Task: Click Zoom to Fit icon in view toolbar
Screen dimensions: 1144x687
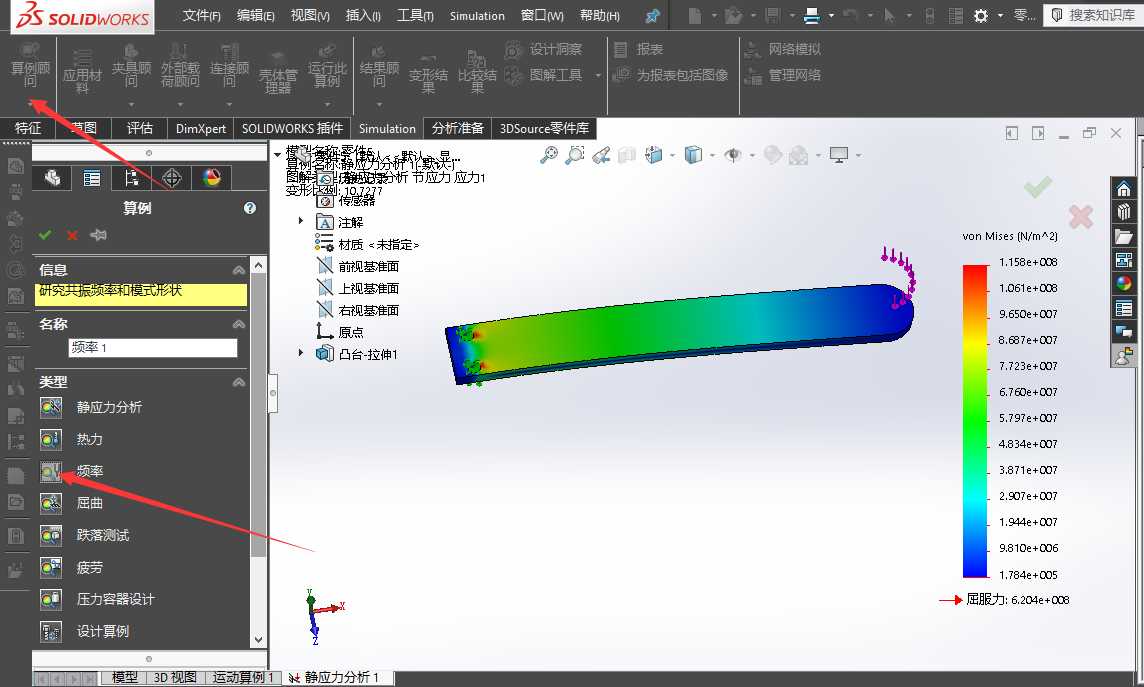Action: [549, 155]
